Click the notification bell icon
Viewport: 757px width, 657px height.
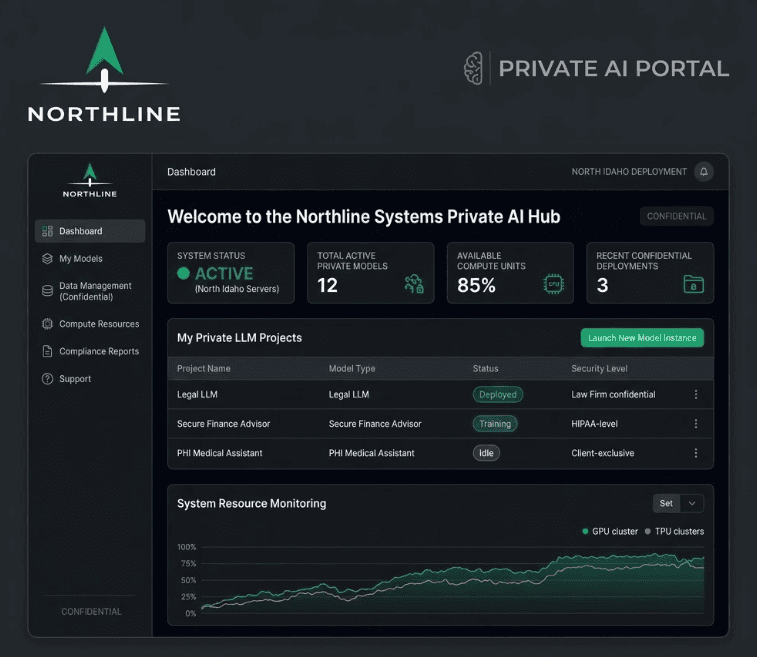[x=704, y=172]
